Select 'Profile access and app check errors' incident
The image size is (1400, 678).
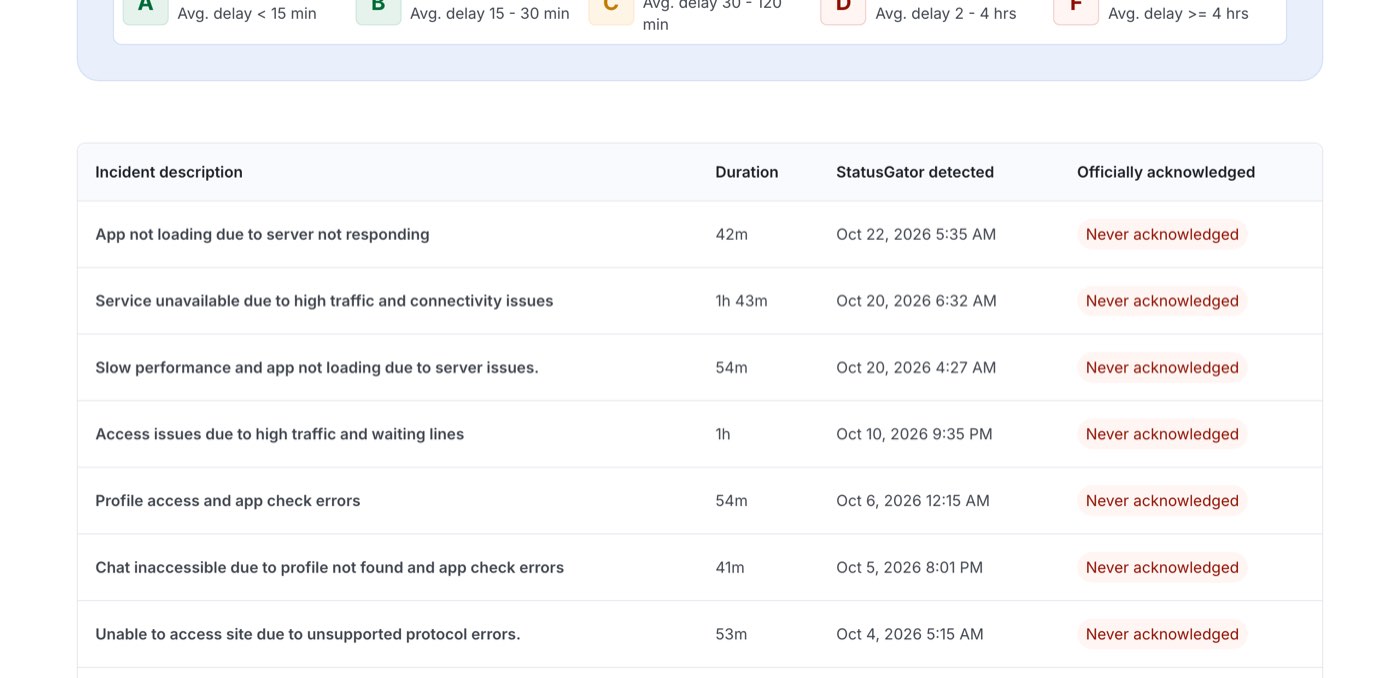tap(228, 501)
